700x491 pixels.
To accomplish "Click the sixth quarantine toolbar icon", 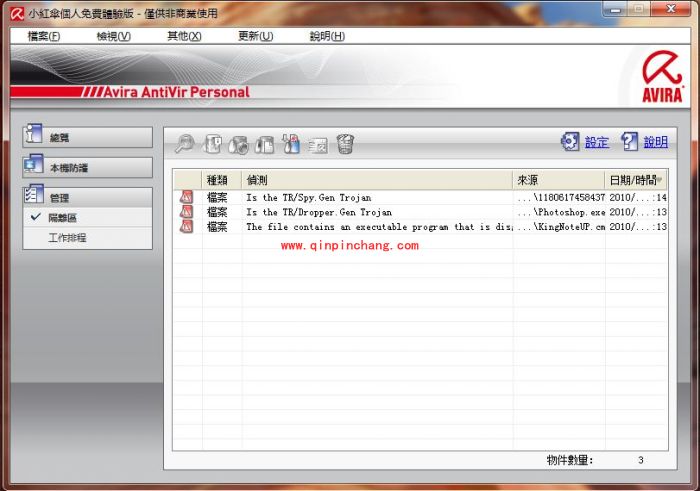I will tap(318, 144).
